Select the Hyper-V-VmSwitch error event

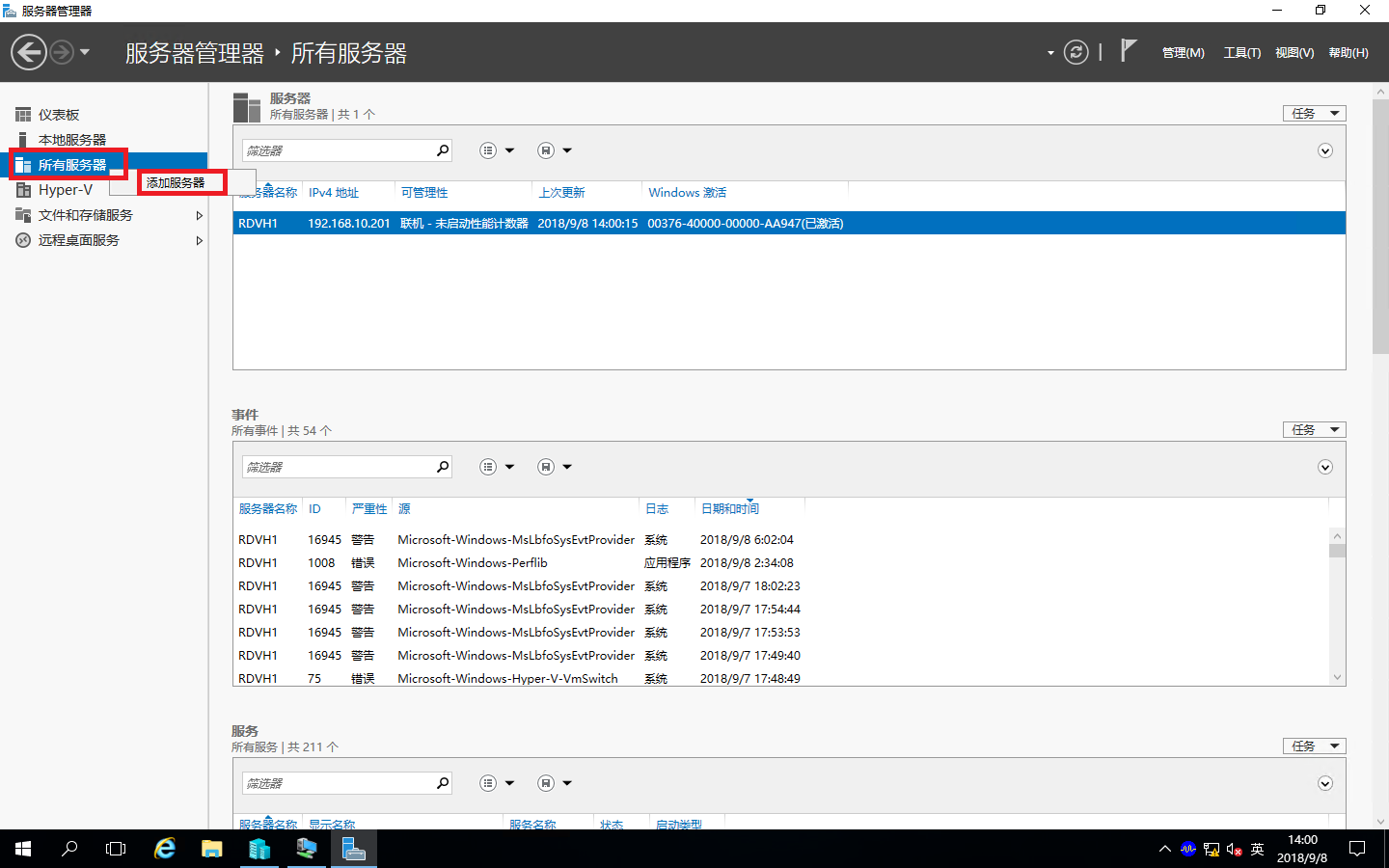780,678
